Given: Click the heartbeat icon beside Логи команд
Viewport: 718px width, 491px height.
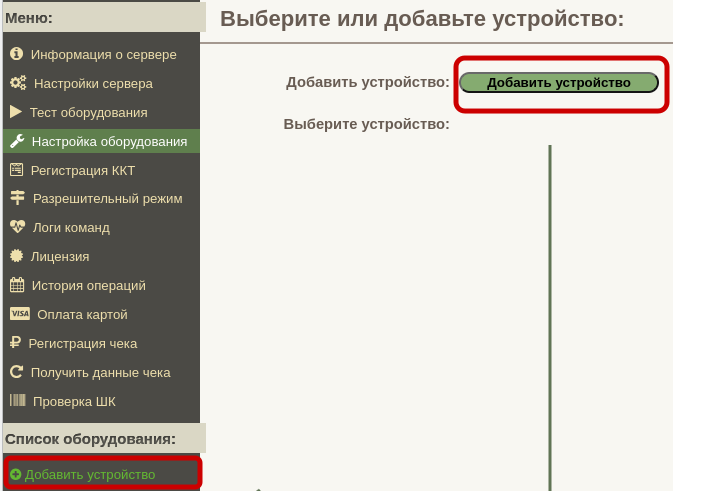Looking at the screenshot, I should pyautogui.click(x=17, y=227).
